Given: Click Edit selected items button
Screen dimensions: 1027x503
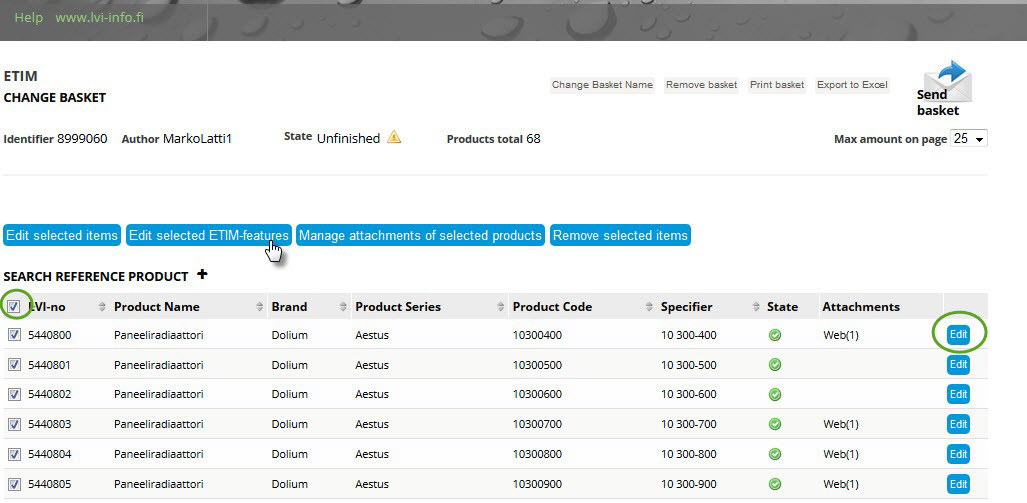Looking at the screenshot, I should tap(62, 235).
